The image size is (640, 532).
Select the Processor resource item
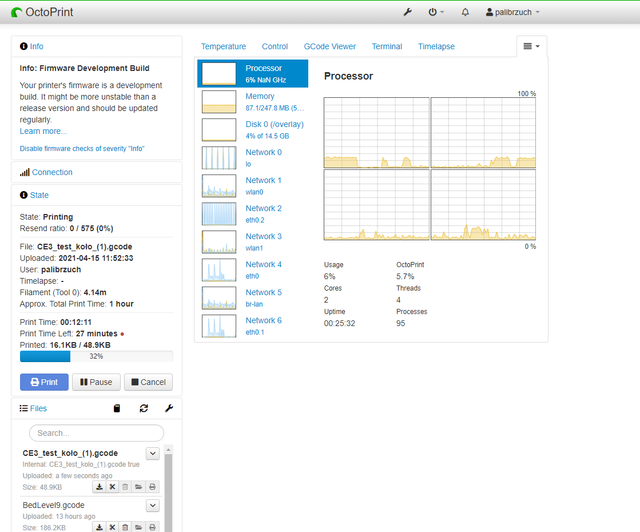(x=253, y=74)
